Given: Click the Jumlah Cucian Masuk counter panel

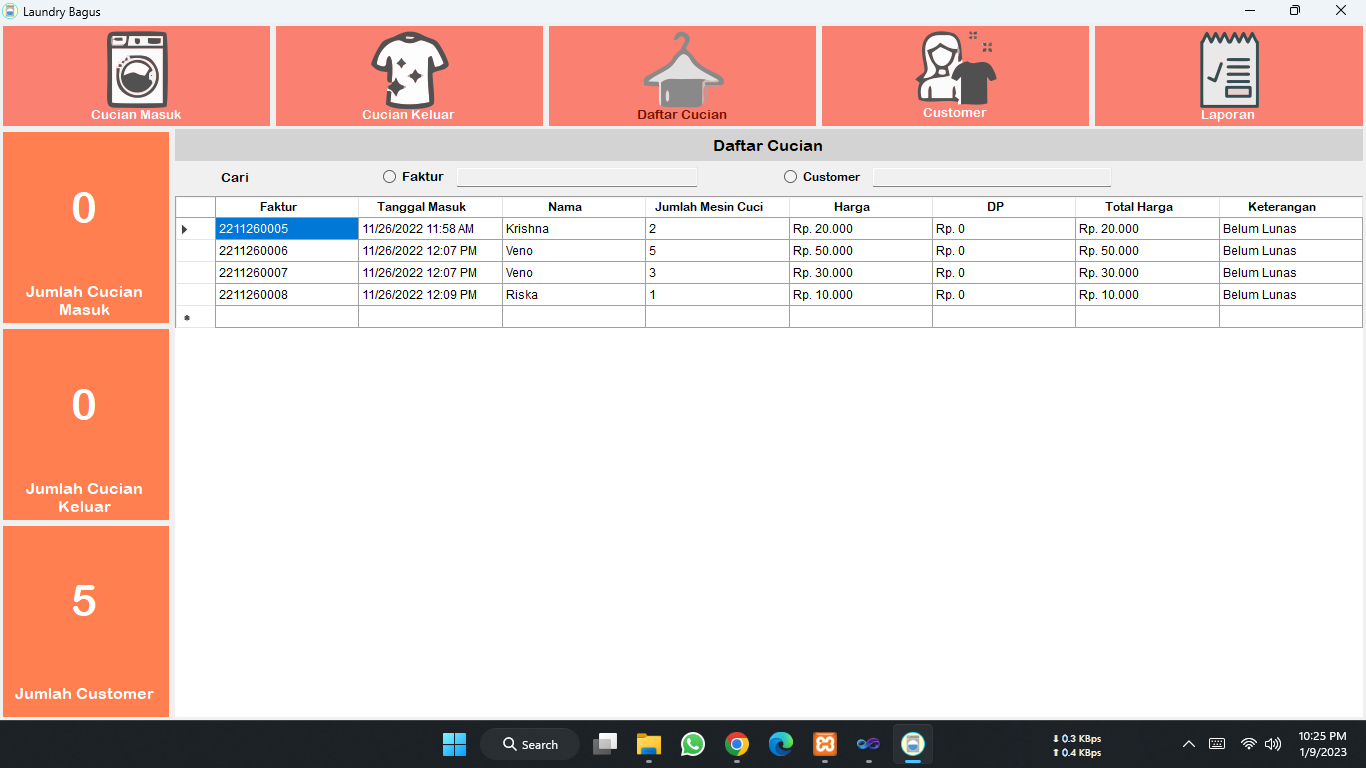Looking at the screenshot, I should coord(85,227).
